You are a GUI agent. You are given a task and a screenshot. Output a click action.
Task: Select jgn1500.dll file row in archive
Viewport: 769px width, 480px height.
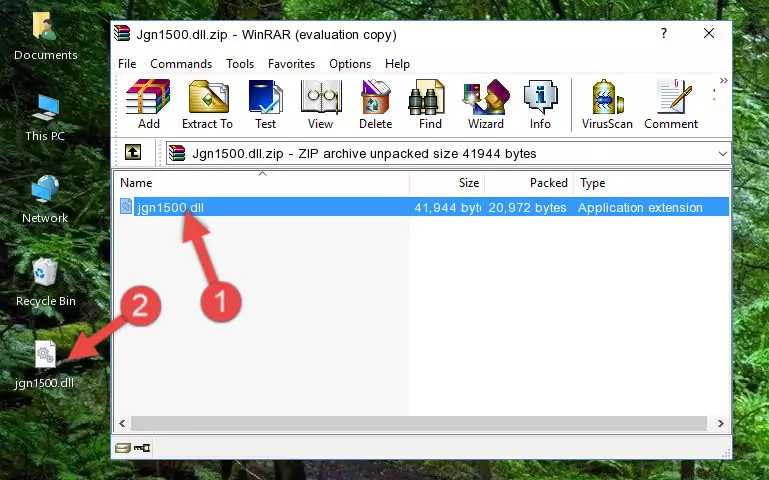423,207
